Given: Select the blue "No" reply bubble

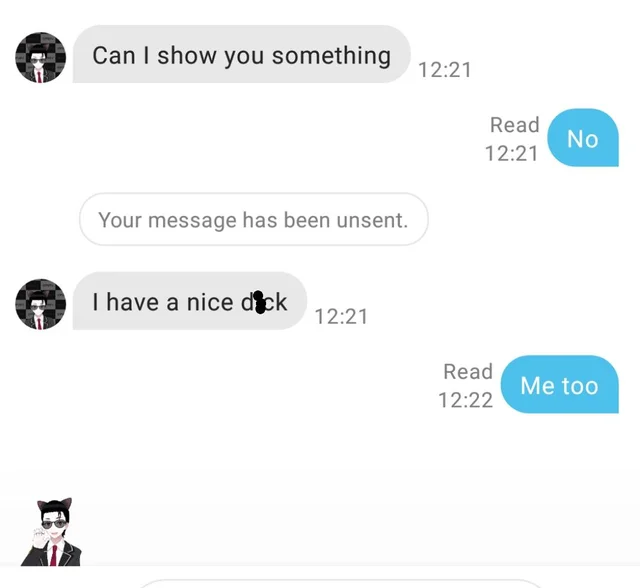Looking at the screenshot, I should tap(583, 138).
